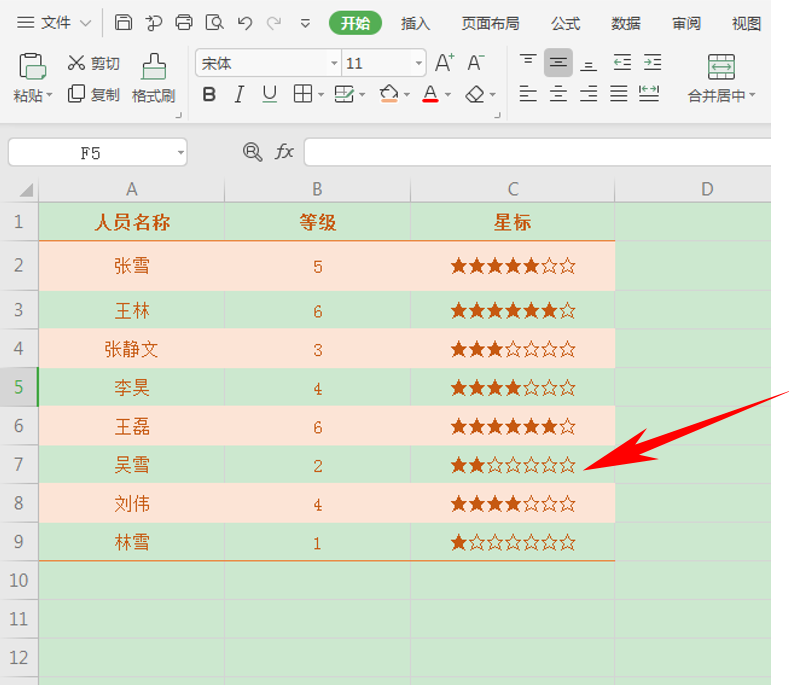Click the 星标 header cell
Screen dimensions: 789x685
(512, 221)
